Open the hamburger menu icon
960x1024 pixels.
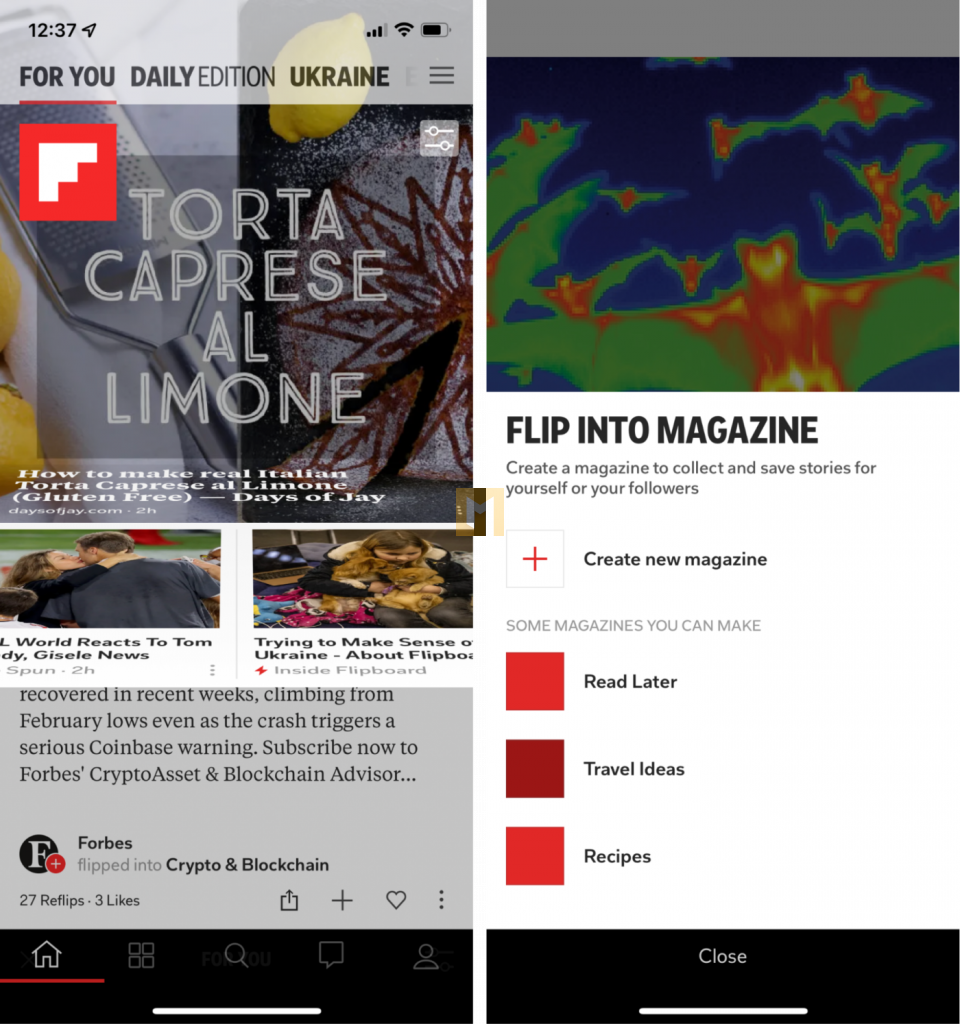coord(441,76)
